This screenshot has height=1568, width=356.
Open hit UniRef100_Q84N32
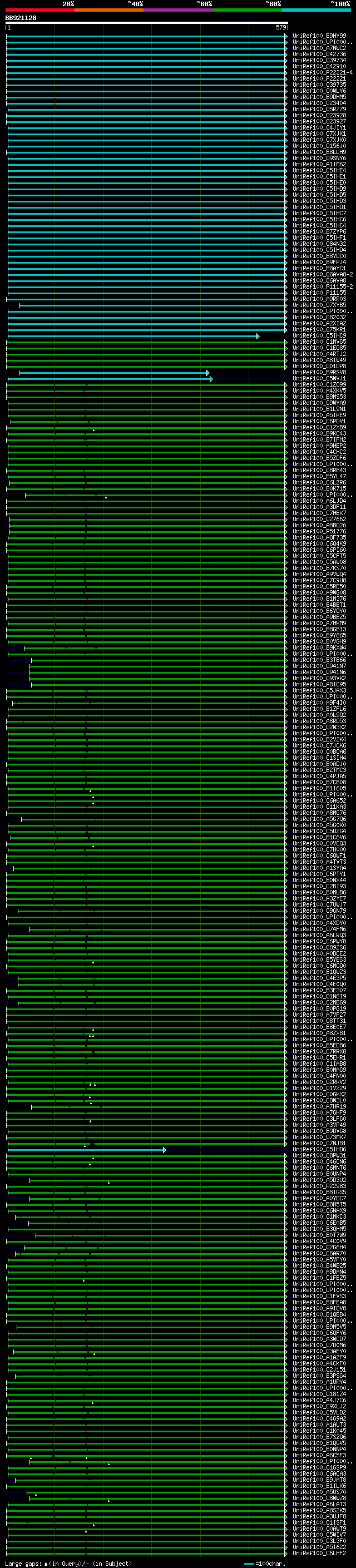tap(319, 244)
